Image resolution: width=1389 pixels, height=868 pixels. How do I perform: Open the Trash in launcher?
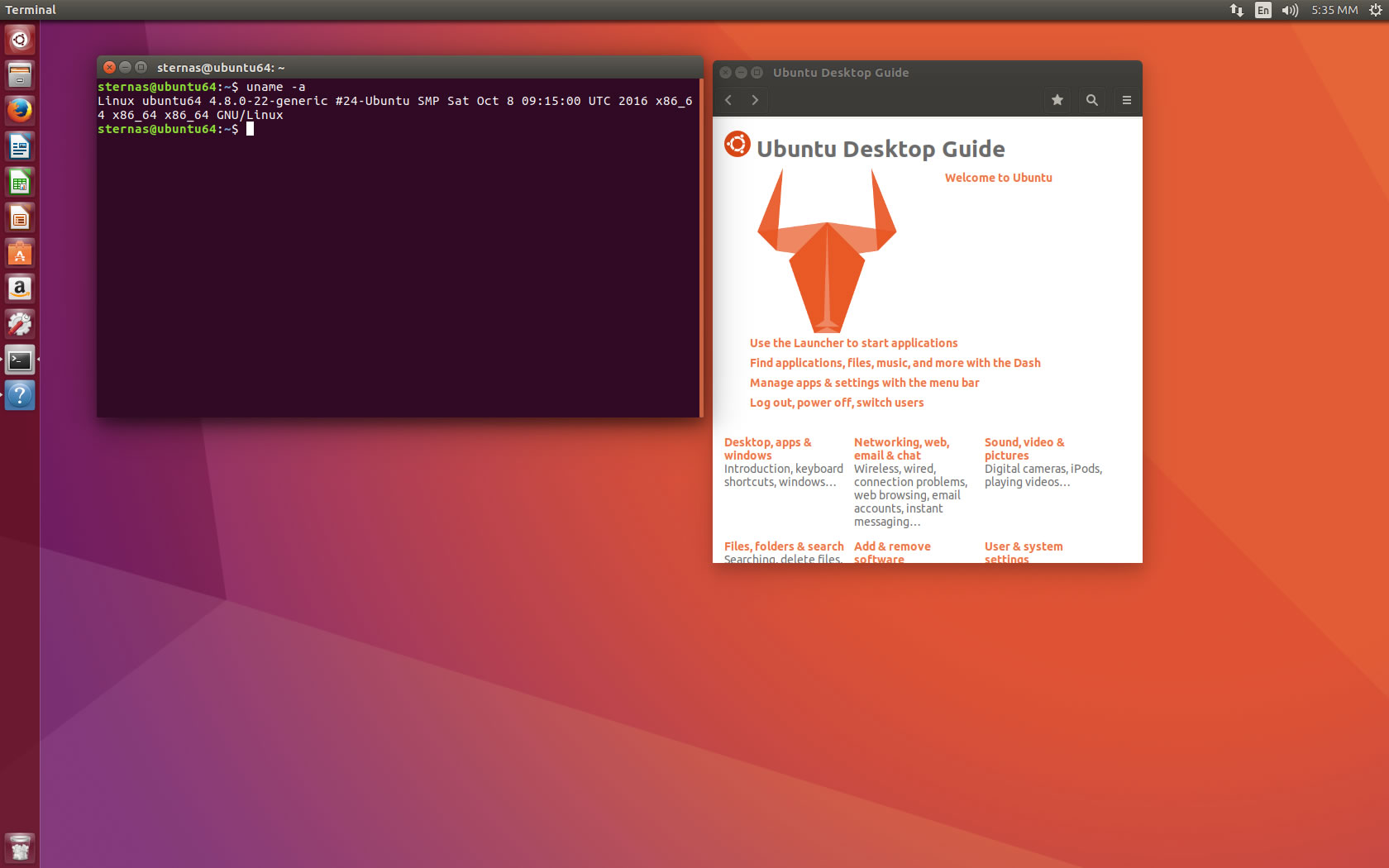pyautogui.click(x=20, y=848)
